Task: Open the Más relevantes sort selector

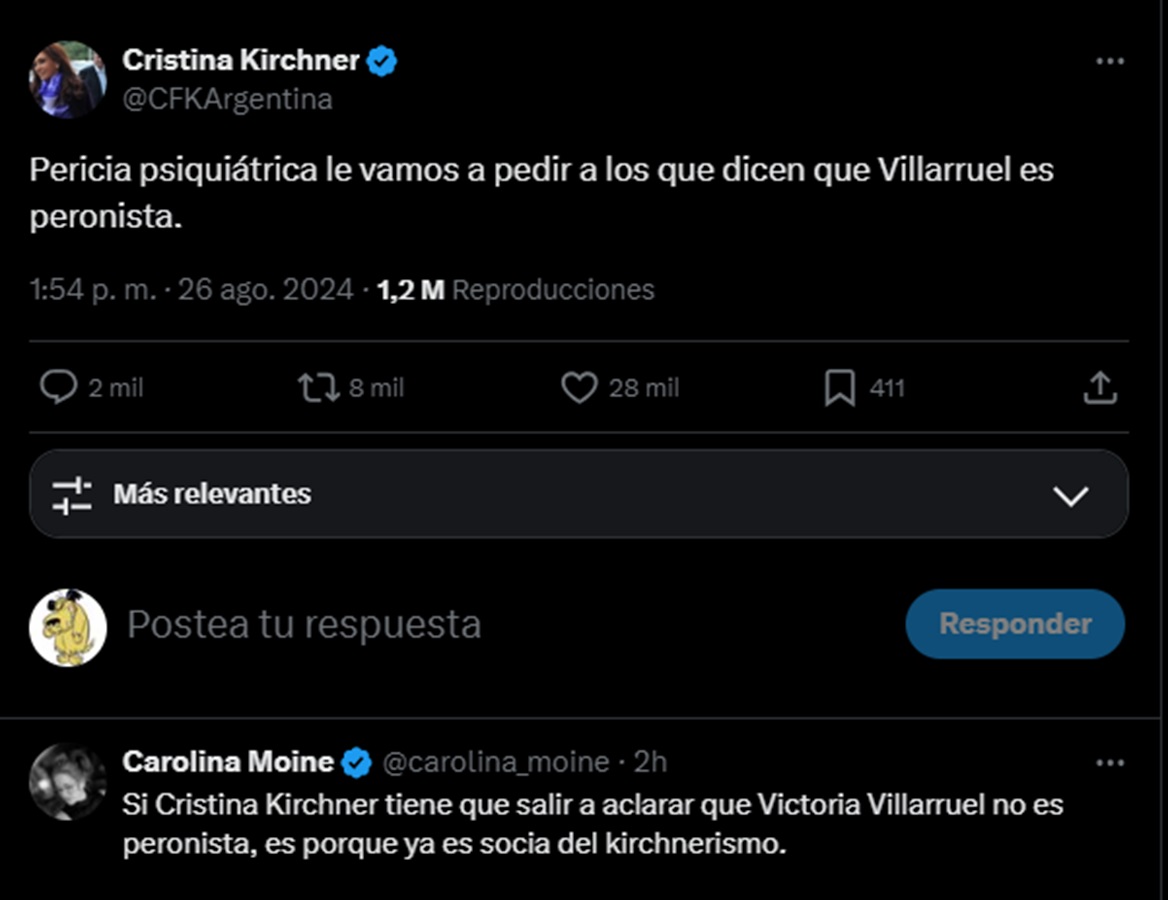Action: [x=579, y=493]
